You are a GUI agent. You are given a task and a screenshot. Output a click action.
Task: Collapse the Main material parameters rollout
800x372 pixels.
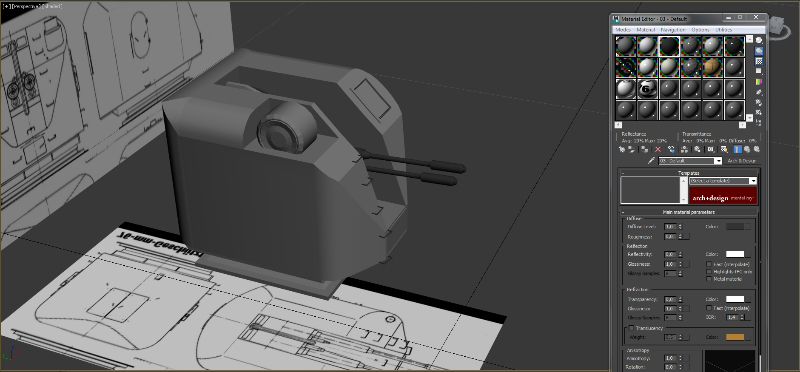[688, 212]
